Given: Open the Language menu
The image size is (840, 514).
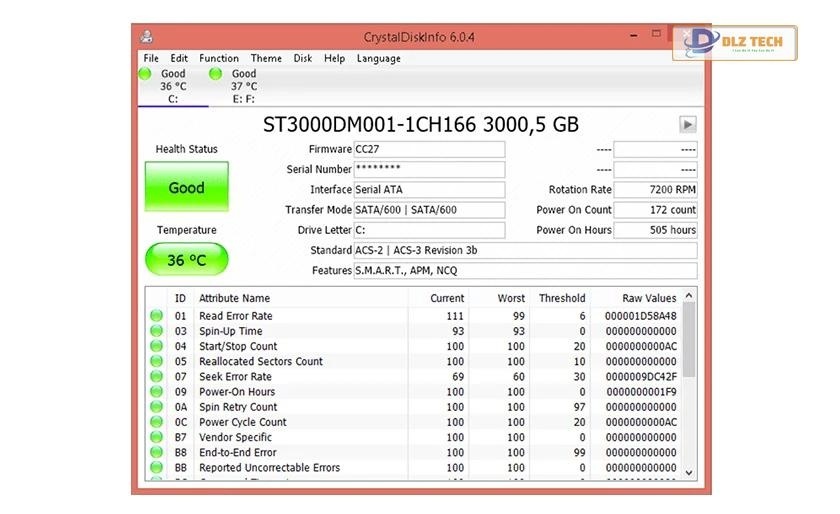Looking at the screenshot, I should coord(379,58).
